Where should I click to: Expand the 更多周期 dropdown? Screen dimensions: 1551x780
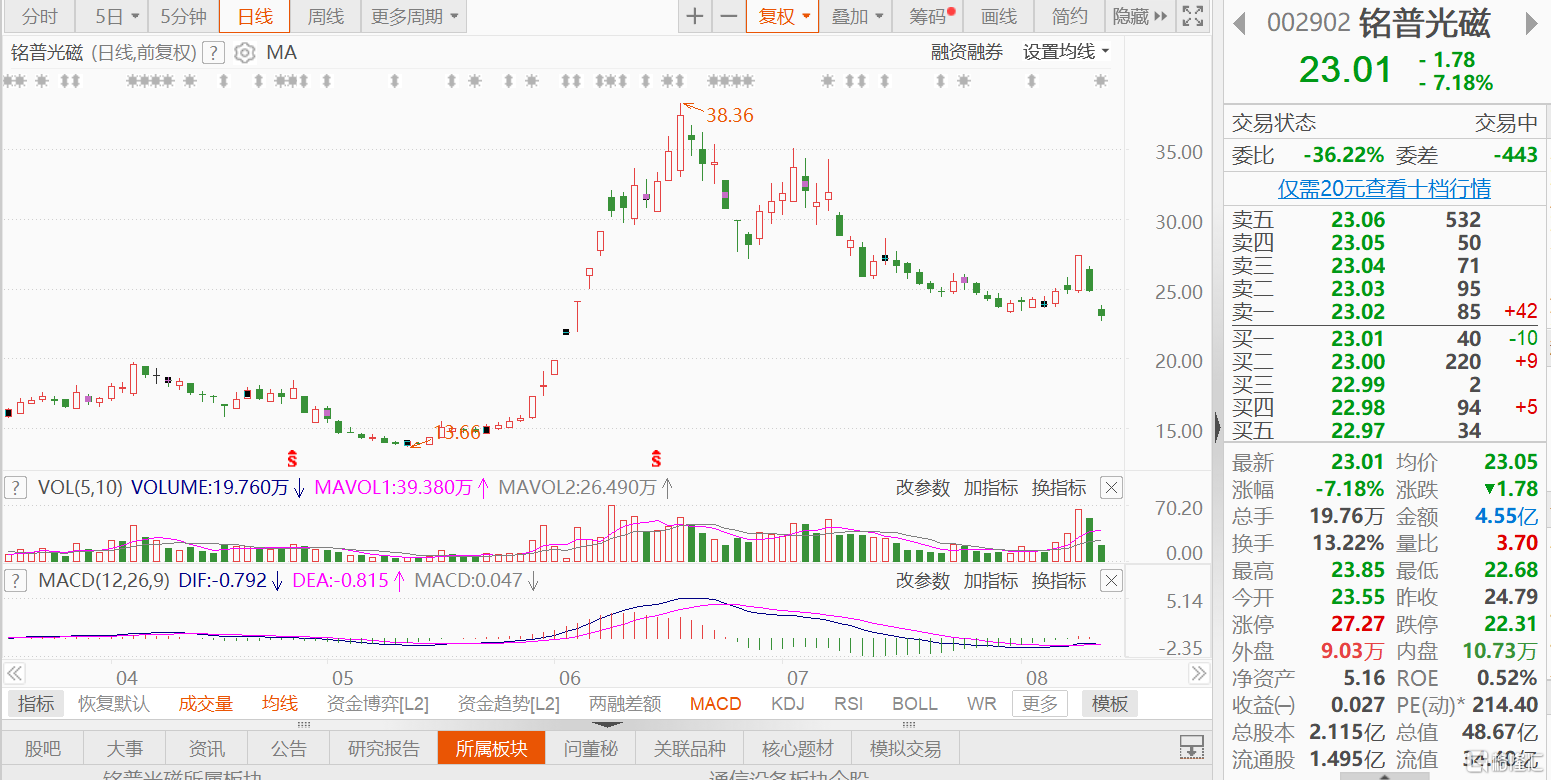tap(414, 16)
